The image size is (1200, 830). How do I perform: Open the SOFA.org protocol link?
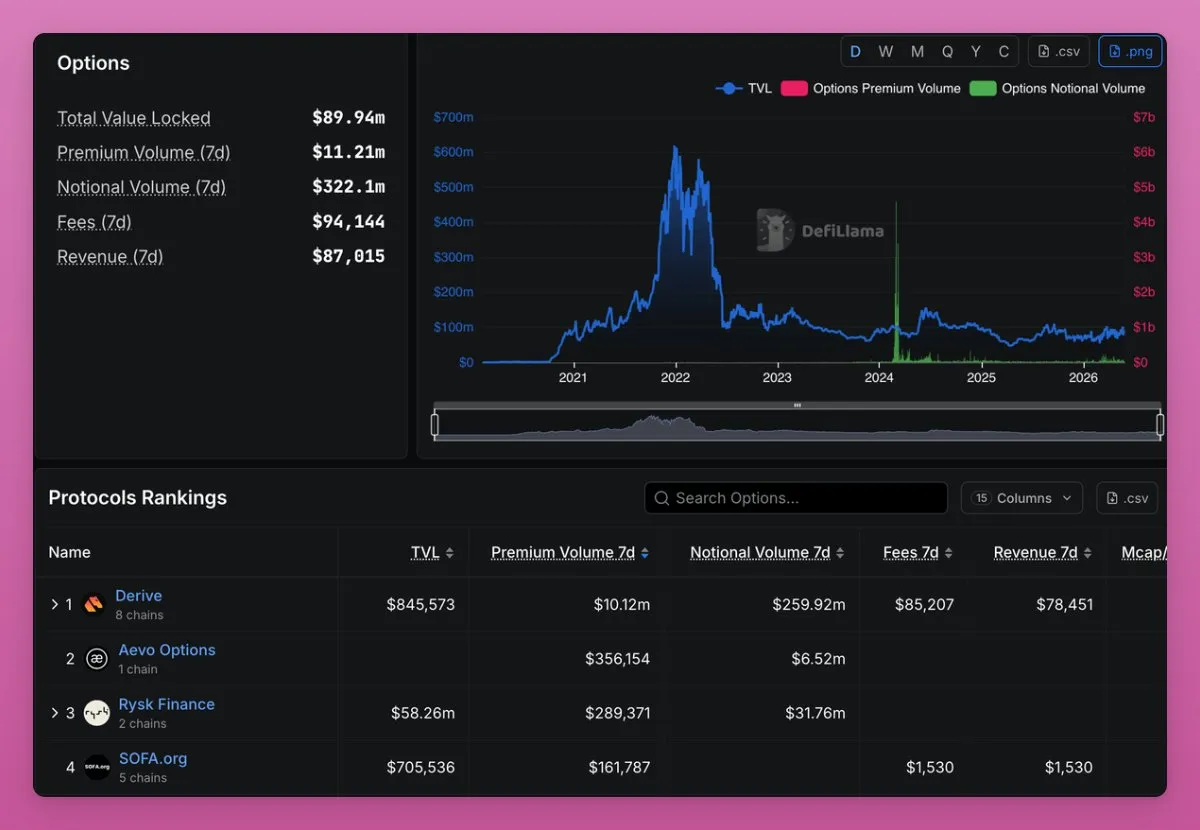pyautogui.click(x=153, y=758)
